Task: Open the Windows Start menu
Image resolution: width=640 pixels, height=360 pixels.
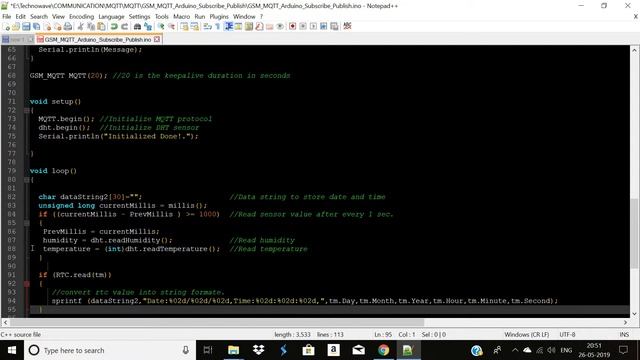Action: [12, 350]
